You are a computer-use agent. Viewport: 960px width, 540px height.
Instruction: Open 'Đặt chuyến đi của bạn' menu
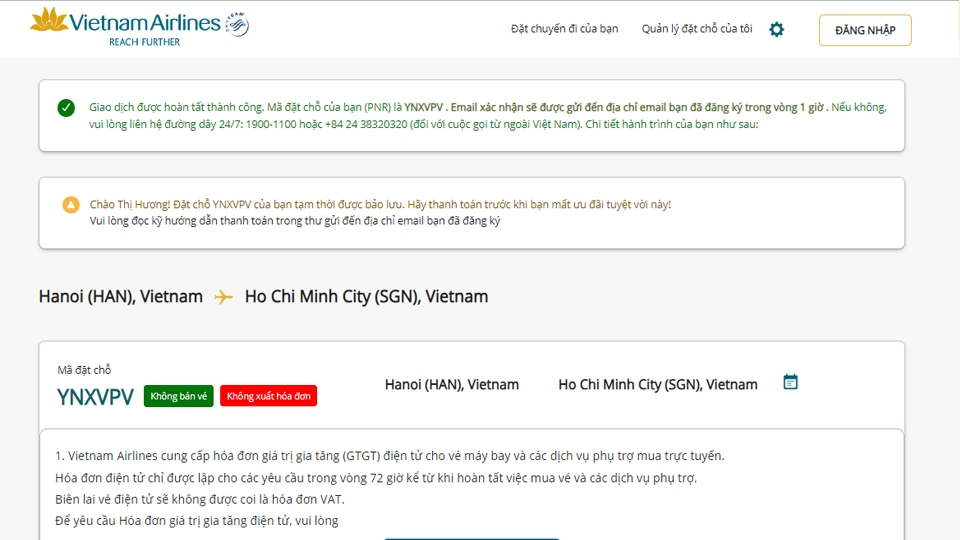pyautogui.click(x=564, y=29)
